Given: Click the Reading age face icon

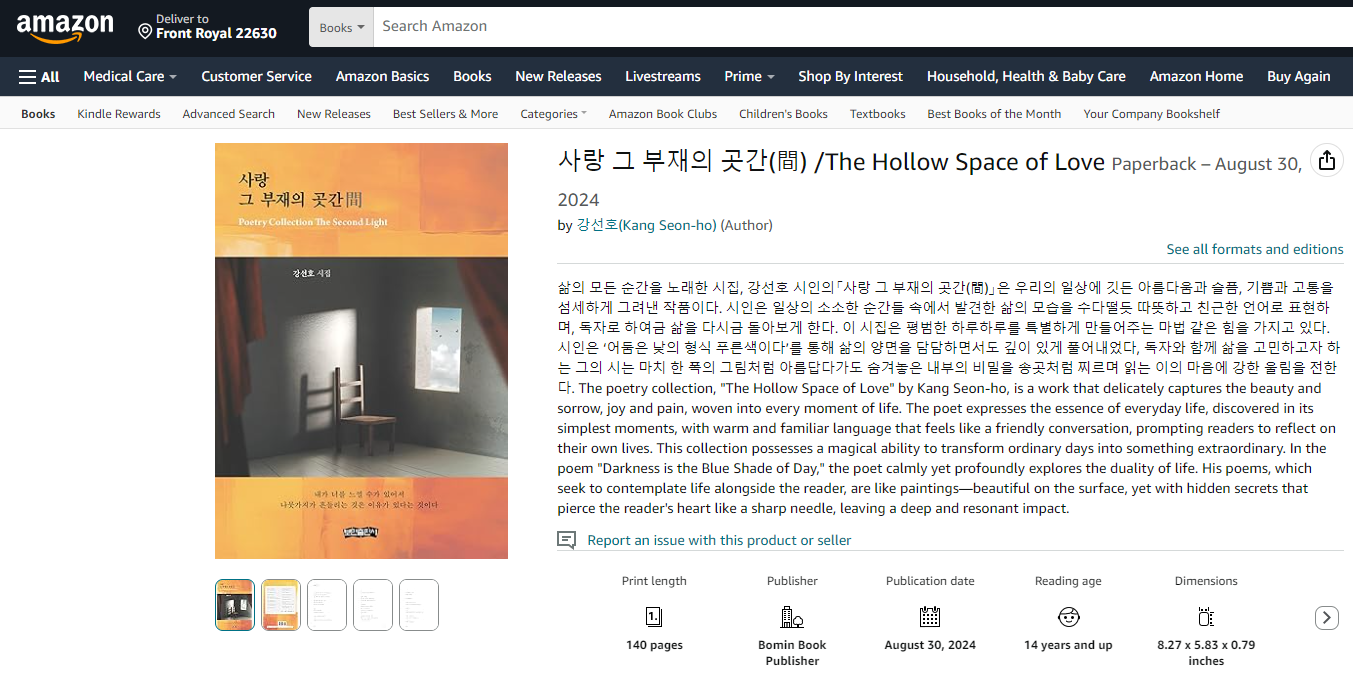Looking at the screenshot, I should (1068, 616).
